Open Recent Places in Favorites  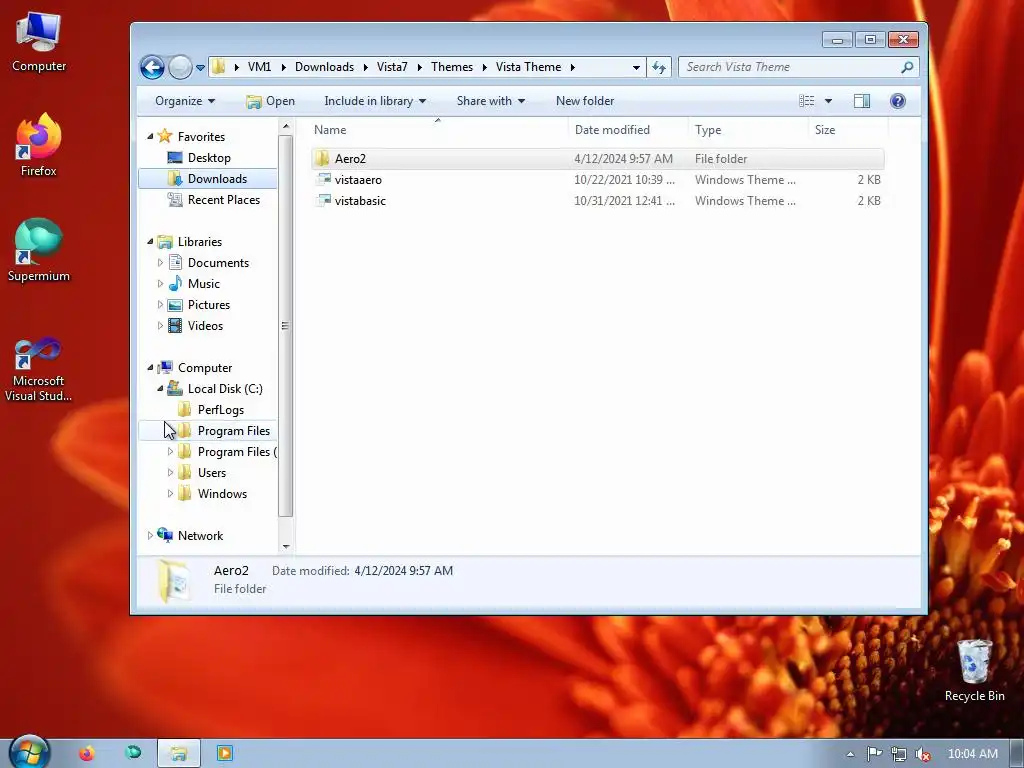tap(214, 200)
